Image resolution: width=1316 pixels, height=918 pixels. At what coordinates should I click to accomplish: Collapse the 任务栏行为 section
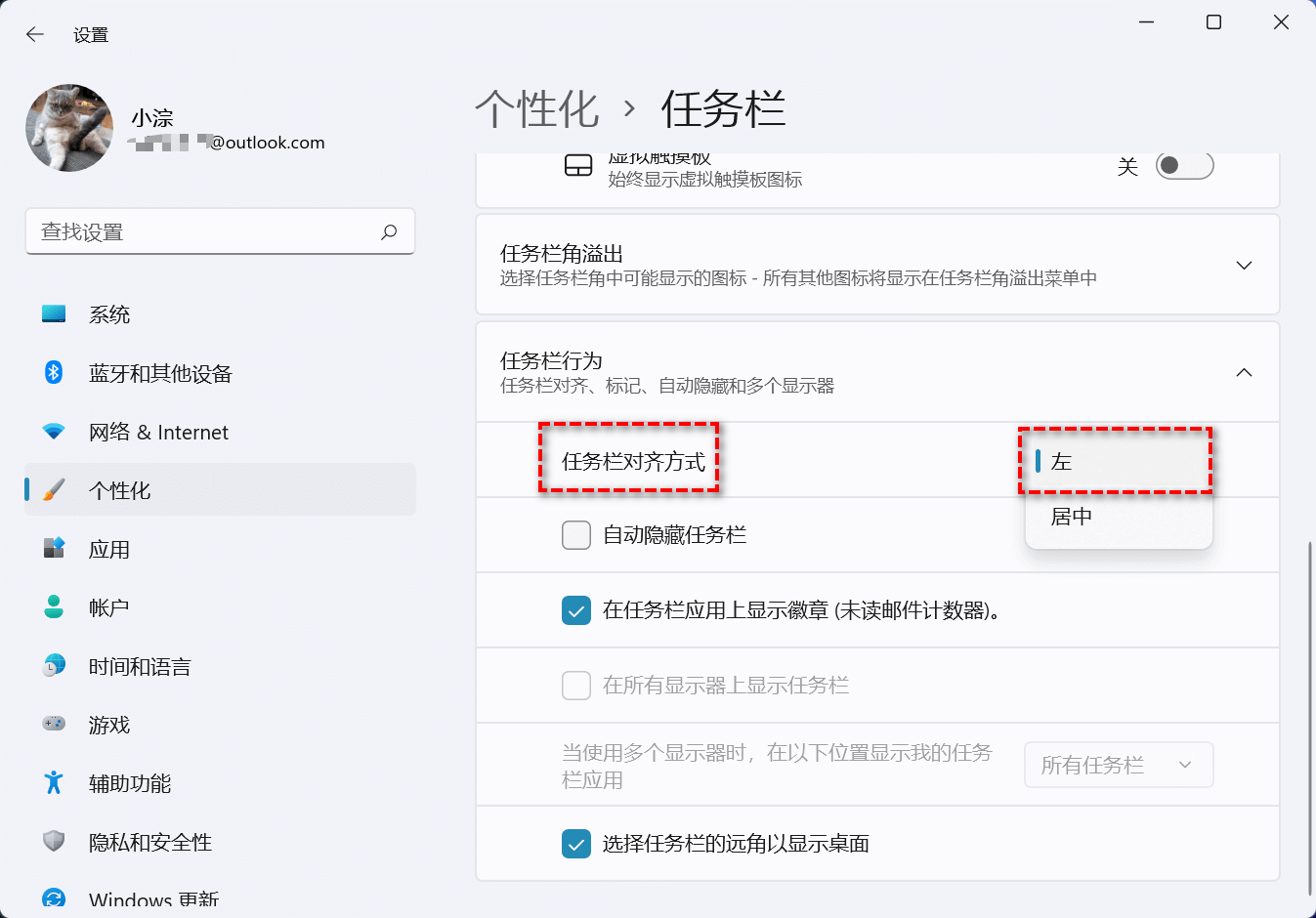coord(1244,372)
